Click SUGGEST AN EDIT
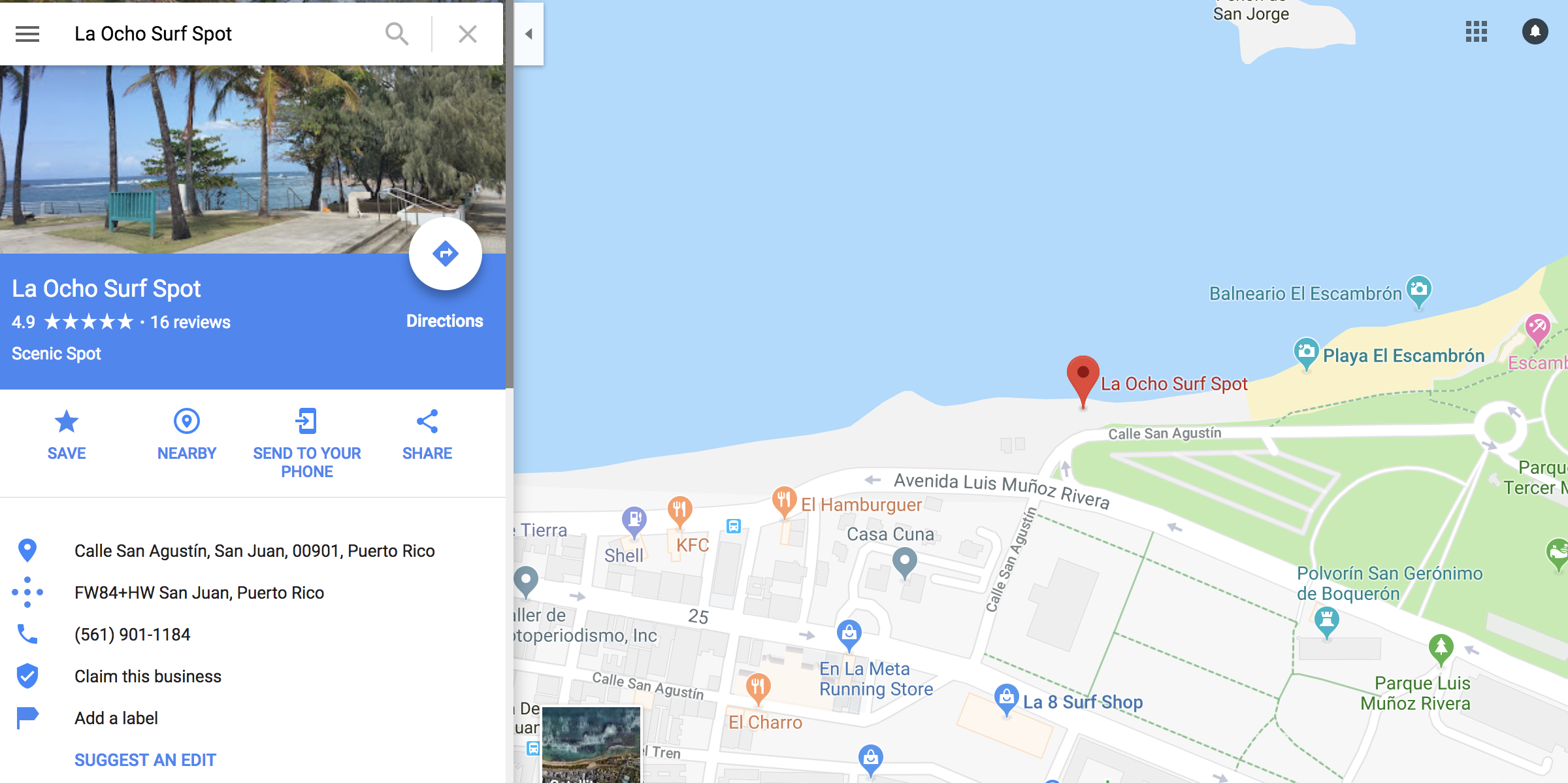Image resolution: width=1568 pixels, height=783 pixels. (x=145, y=760)
